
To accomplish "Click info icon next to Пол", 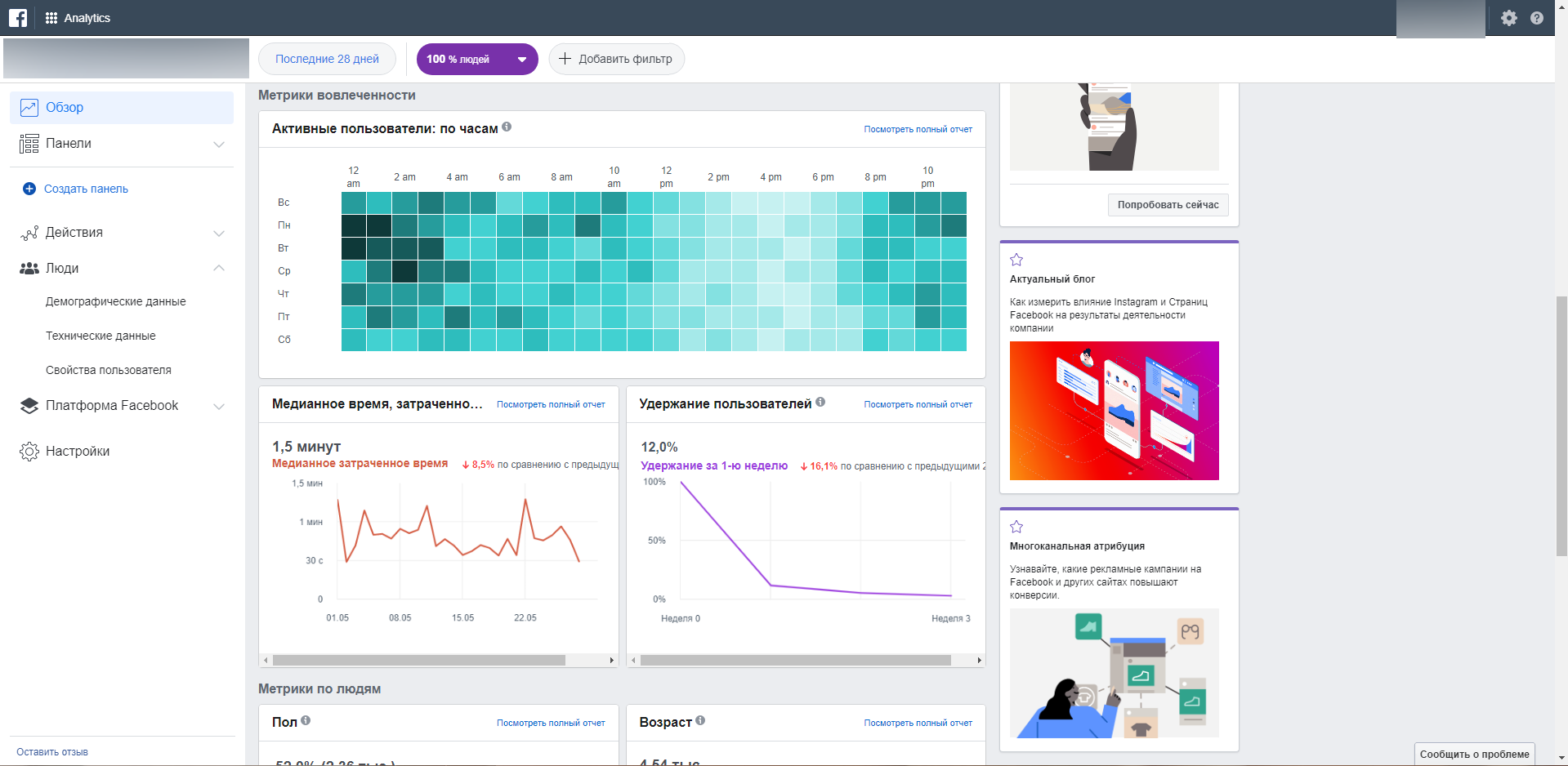I will click(306, 720).
